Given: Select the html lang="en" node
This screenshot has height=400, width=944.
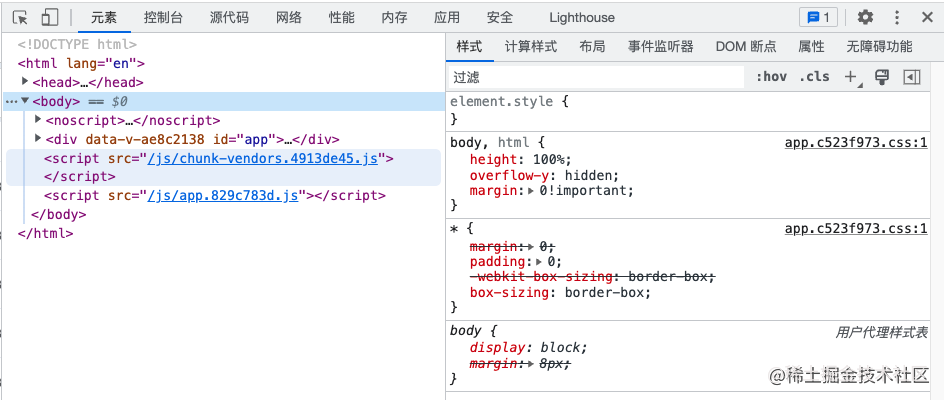Looking at the screenshot, I should pyautogui.click(x=81, y=63).
